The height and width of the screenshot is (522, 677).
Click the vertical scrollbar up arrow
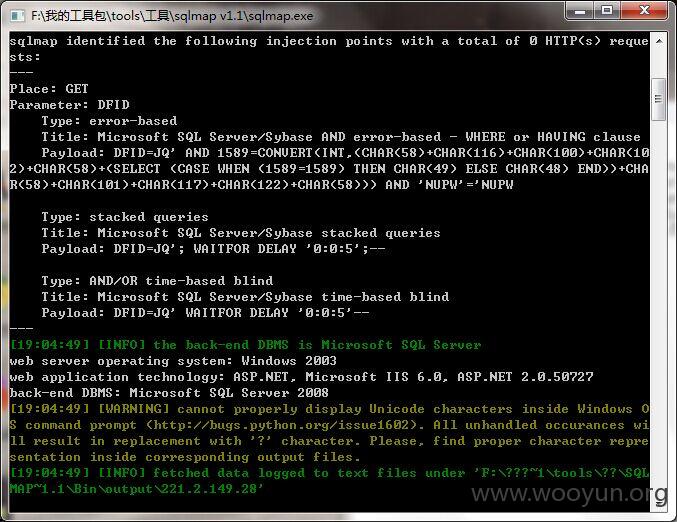[x=659, y=41]
